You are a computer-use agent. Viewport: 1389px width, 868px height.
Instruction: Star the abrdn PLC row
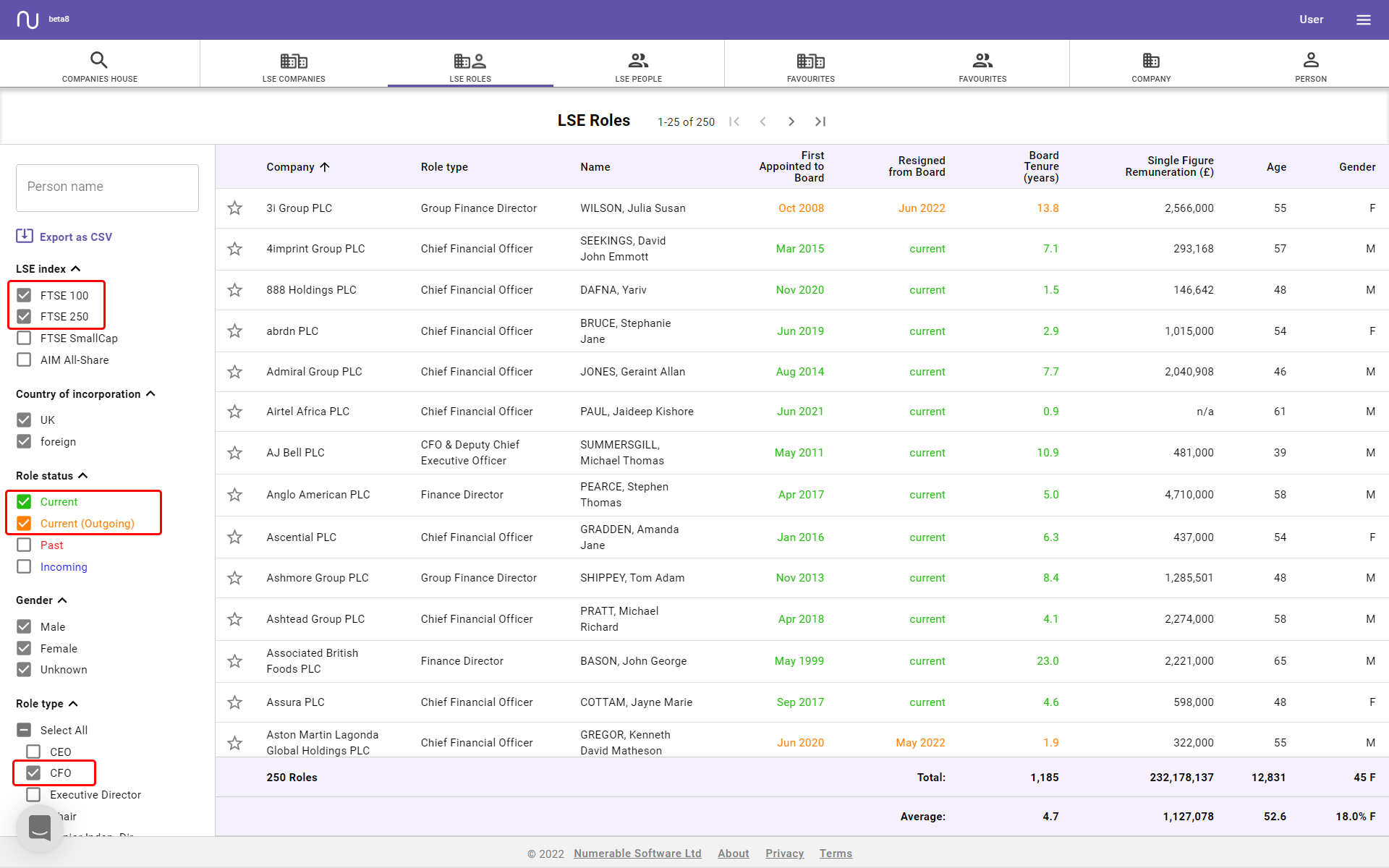coord(235,331)
